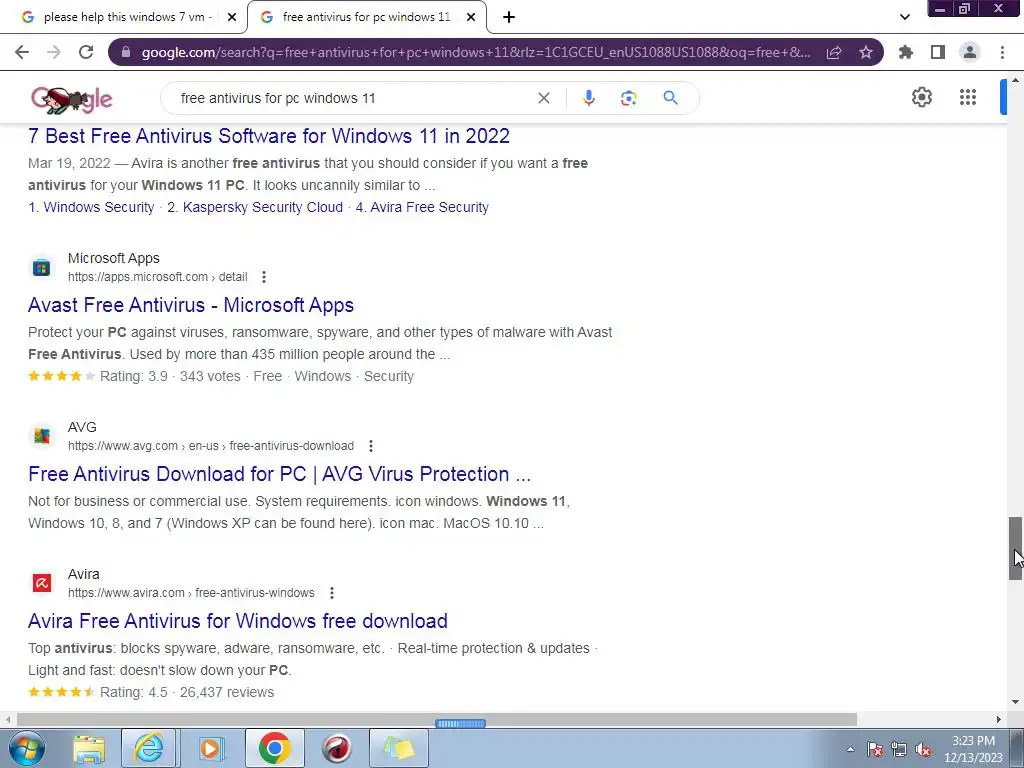Open 'Avira Free Antivirus for Windows' result

point(238,621)
